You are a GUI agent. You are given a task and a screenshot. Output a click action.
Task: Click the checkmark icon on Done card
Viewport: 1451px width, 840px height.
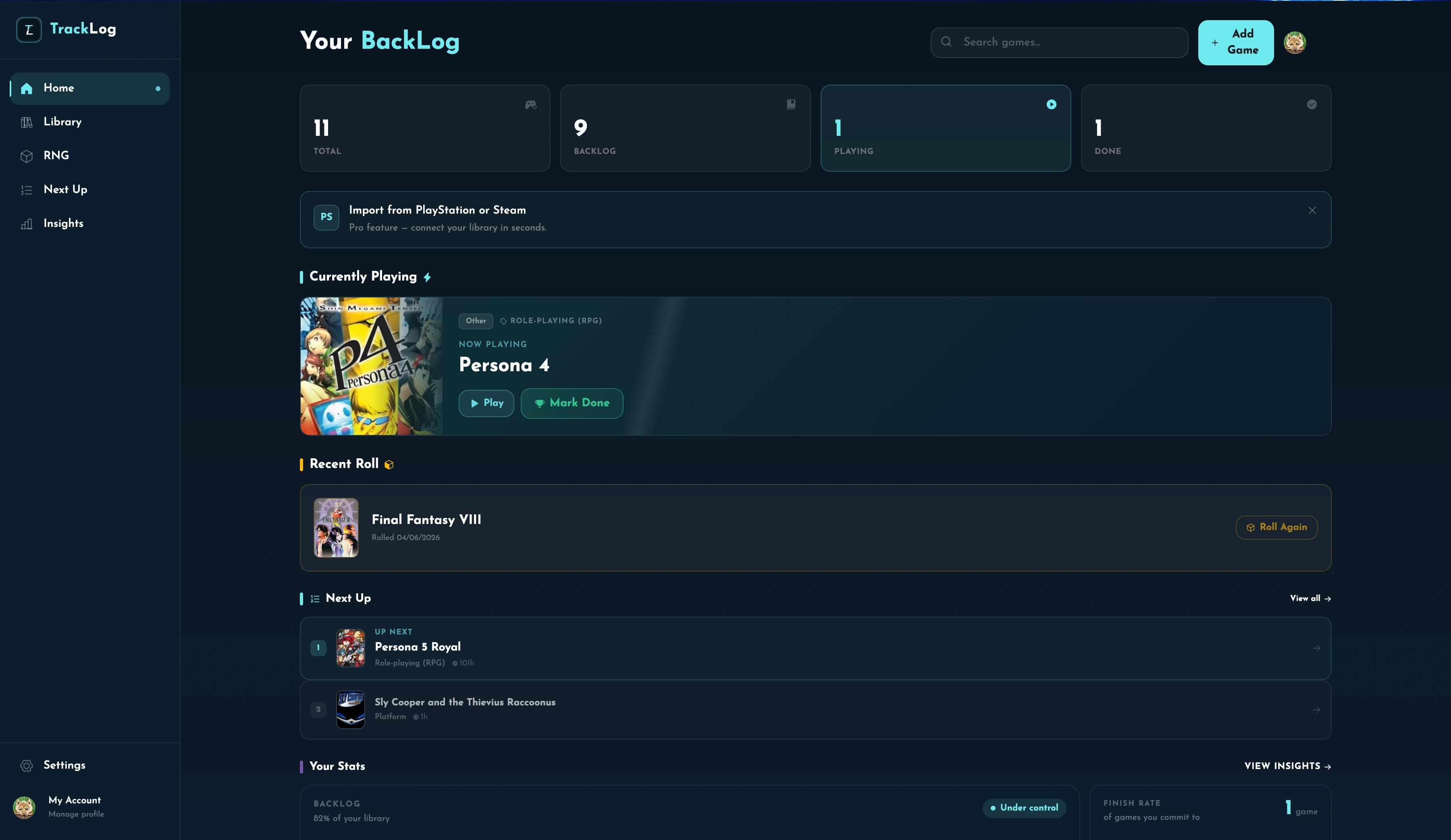[x=1311, y=104]
